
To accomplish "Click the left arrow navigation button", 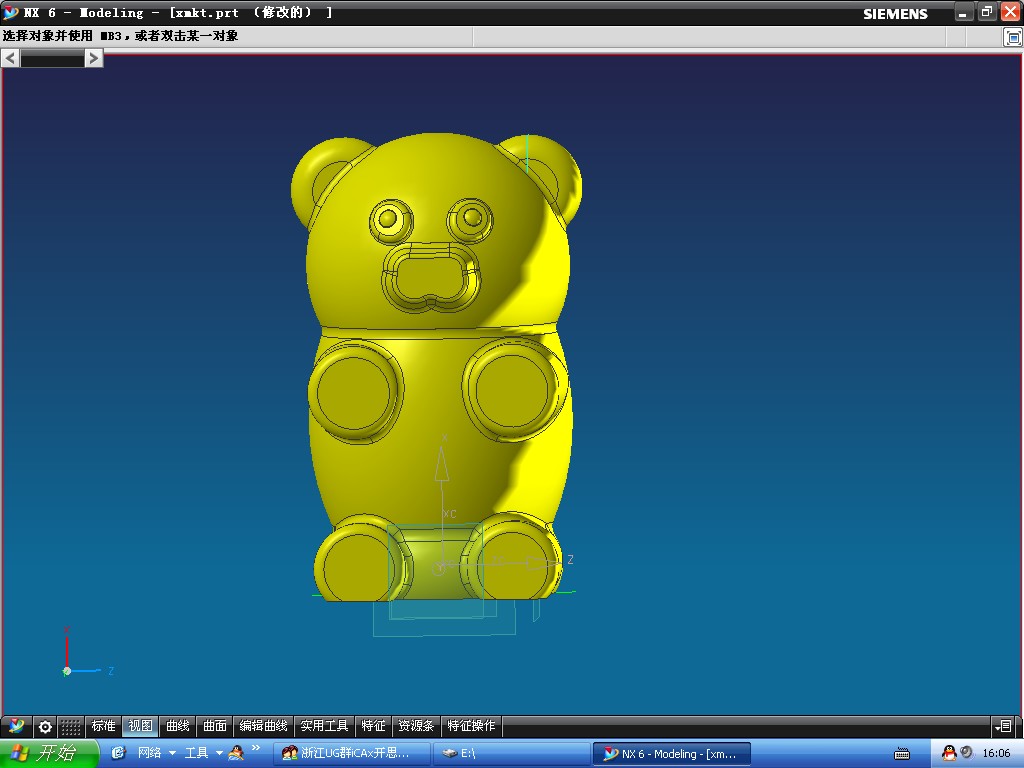I will [x=10, y=59].
